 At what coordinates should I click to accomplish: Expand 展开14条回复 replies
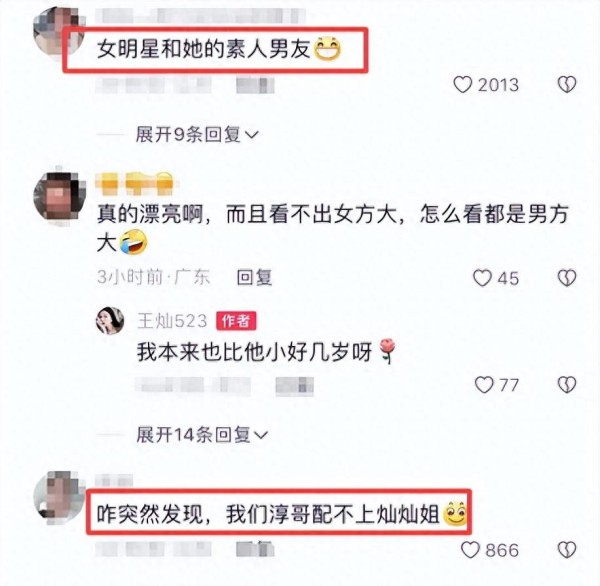[202, 435]
